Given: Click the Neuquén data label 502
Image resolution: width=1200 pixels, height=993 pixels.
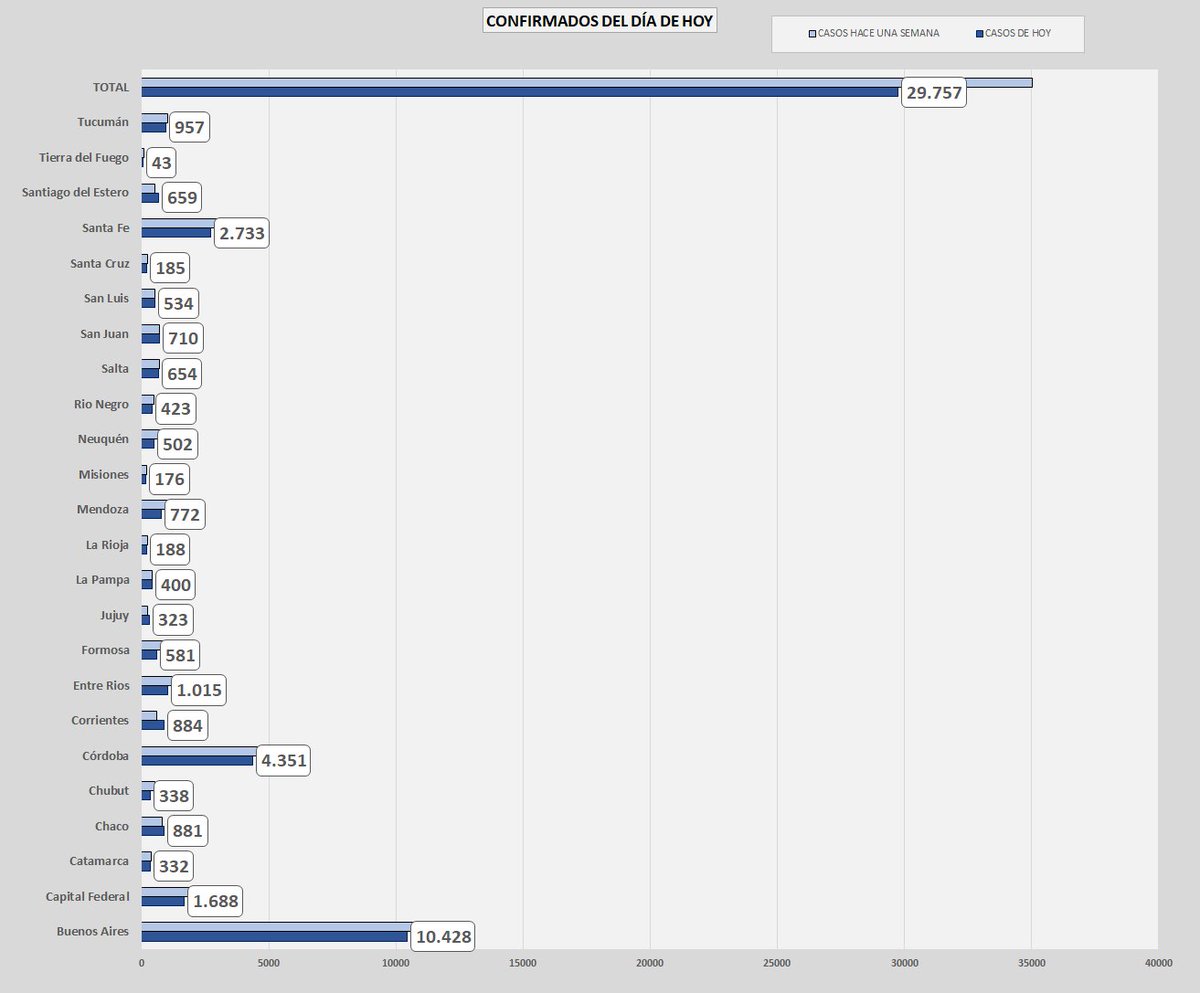Looking at the screenshot, I should [x=177, y=444].
